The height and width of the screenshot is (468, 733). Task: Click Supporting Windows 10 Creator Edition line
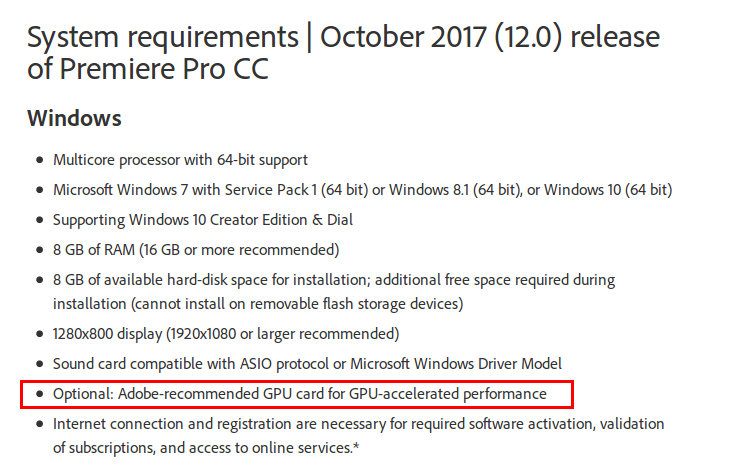click(x=203, y=220)
